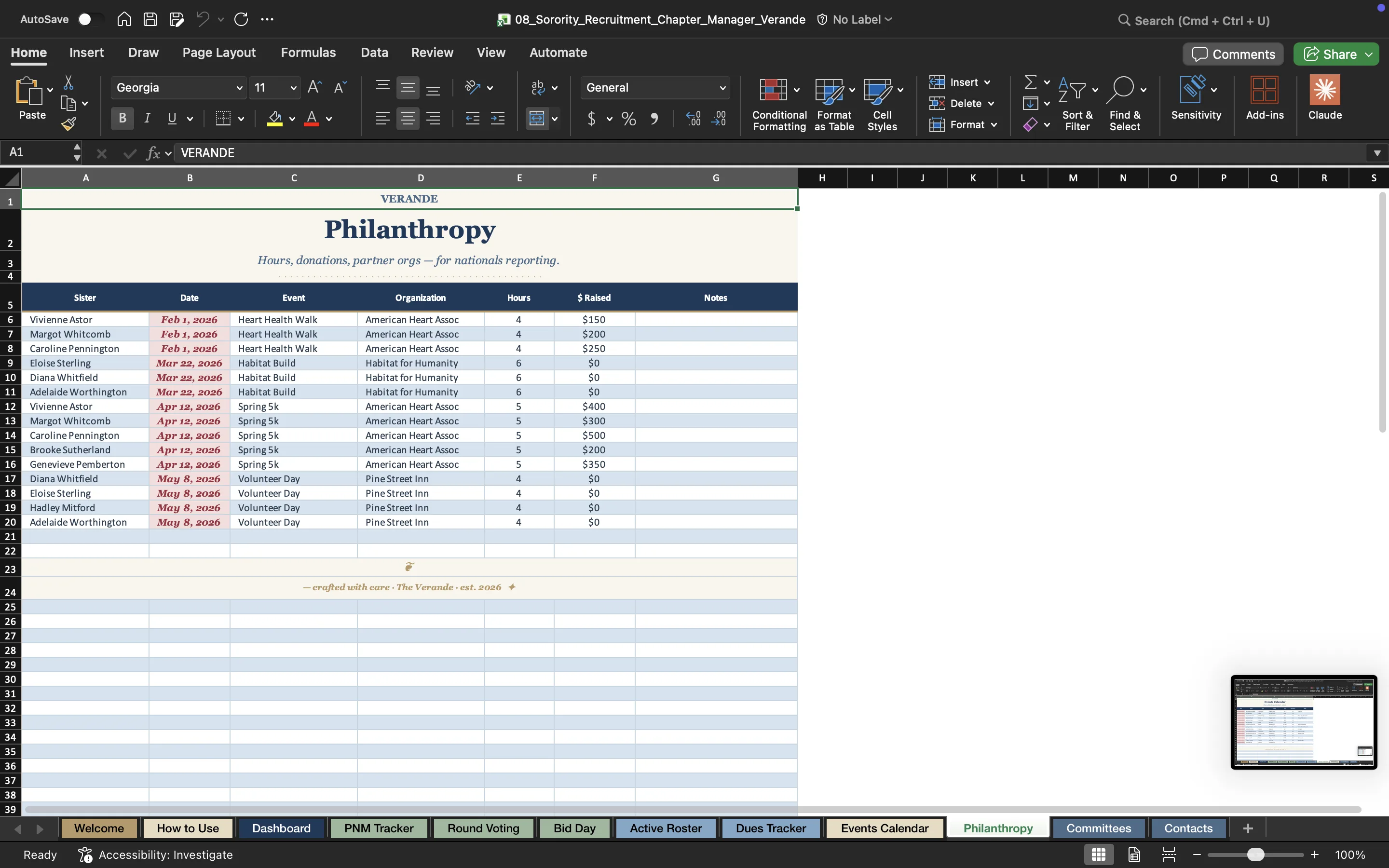
Task: Click the Increase Decimal icon
Action: pyautogui.click(x=694, y=119)
